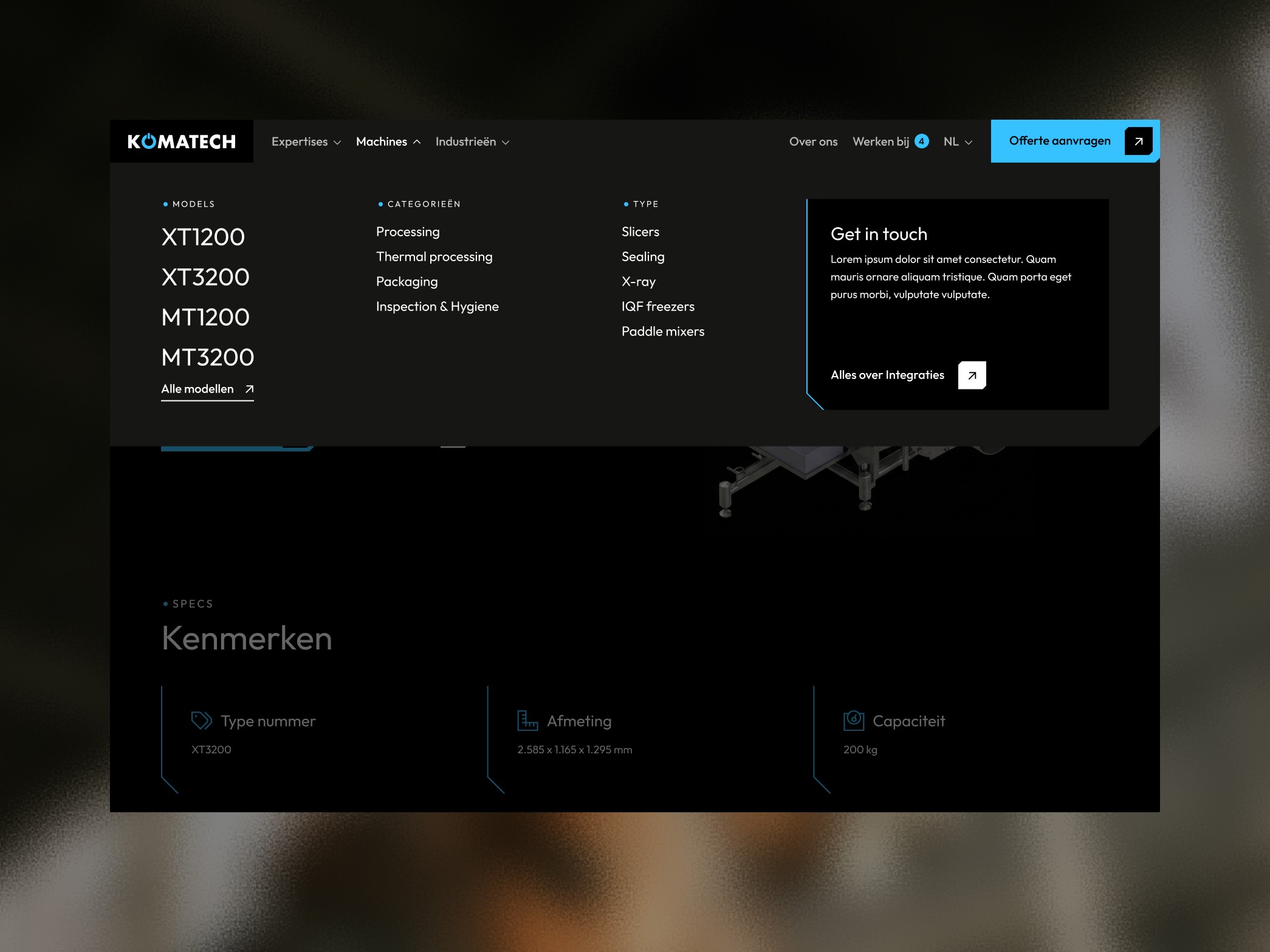Image resolution: width=1270 pixels, height=952 pixels.
Task: Open the Industrieën dropdown
Action: [472, 142]
